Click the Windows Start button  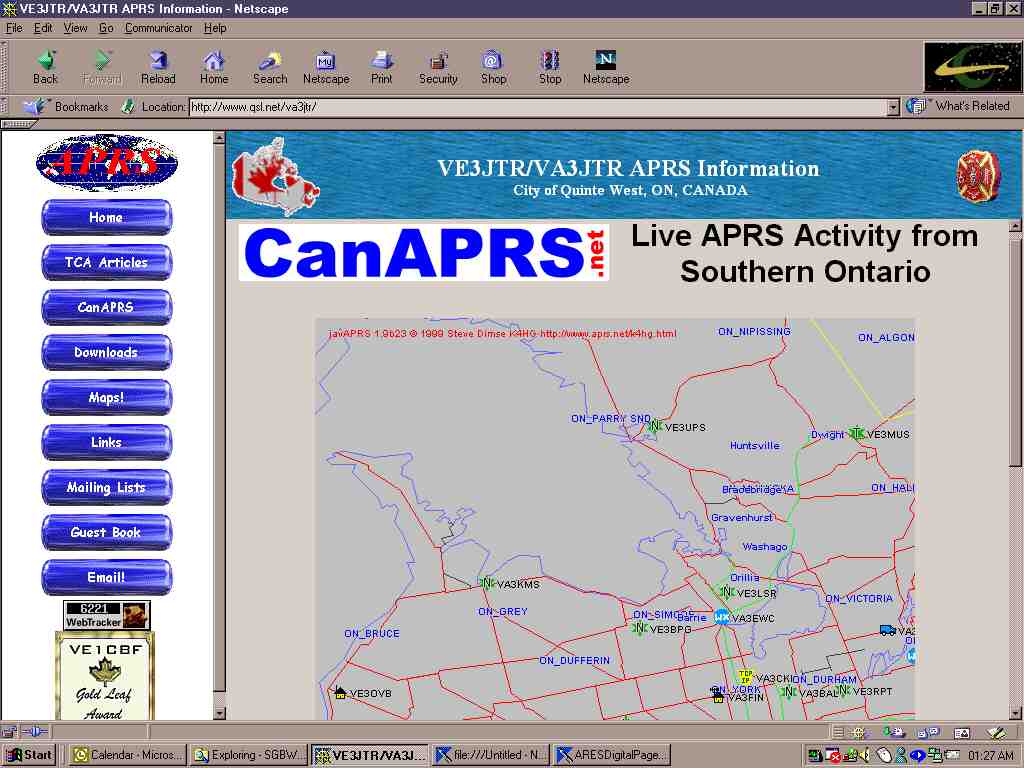(x=30, y=755)
